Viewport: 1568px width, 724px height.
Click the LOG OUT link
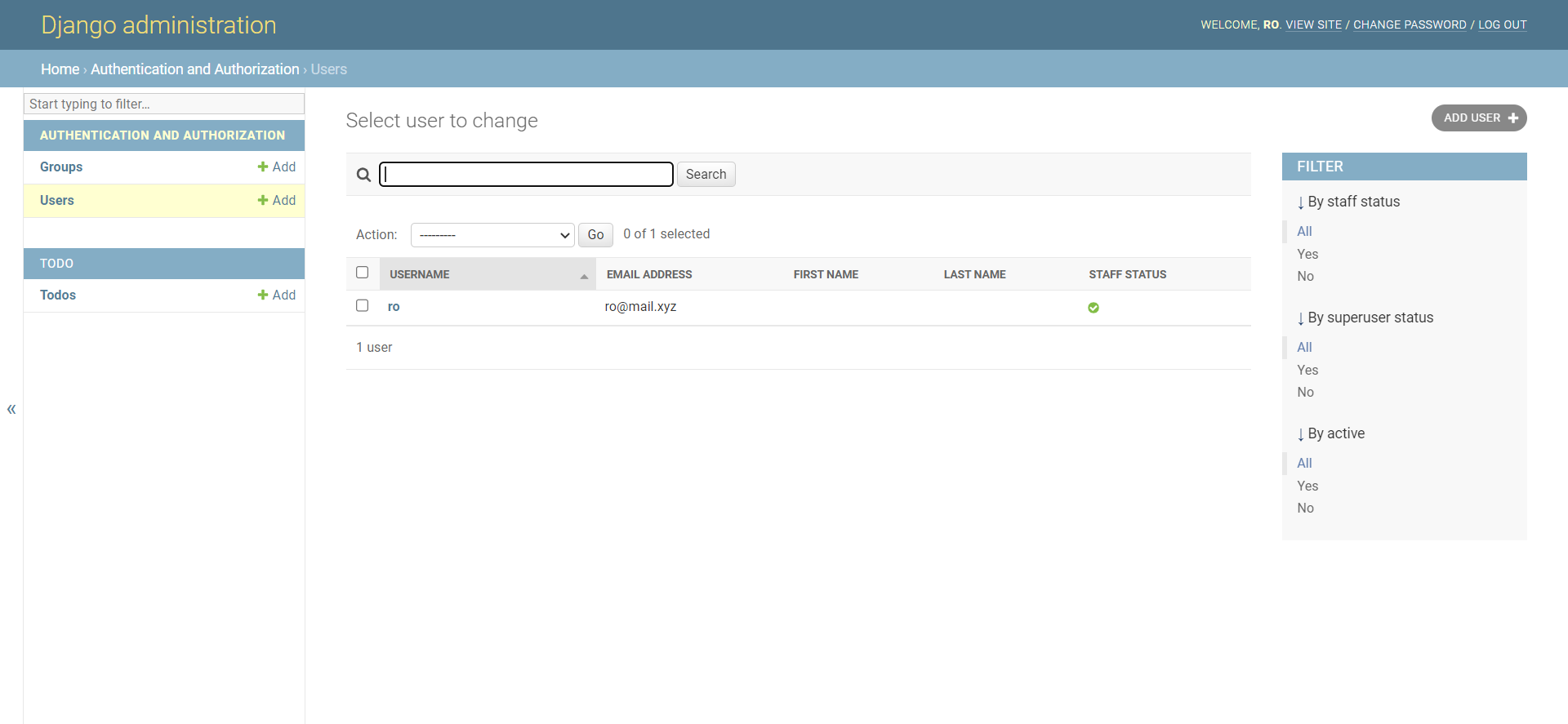click(1503, 24)
